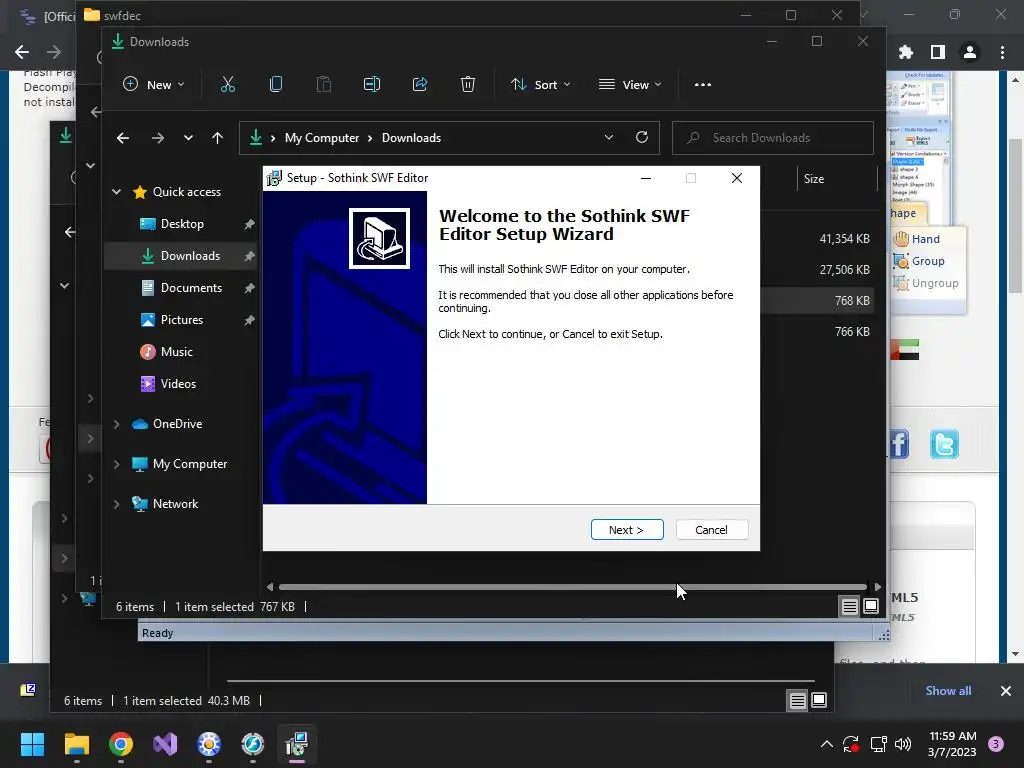Click the Rename icon in Downloads toolbar
The width and height of the screenshot is (1024, 768).
(372, 84)
